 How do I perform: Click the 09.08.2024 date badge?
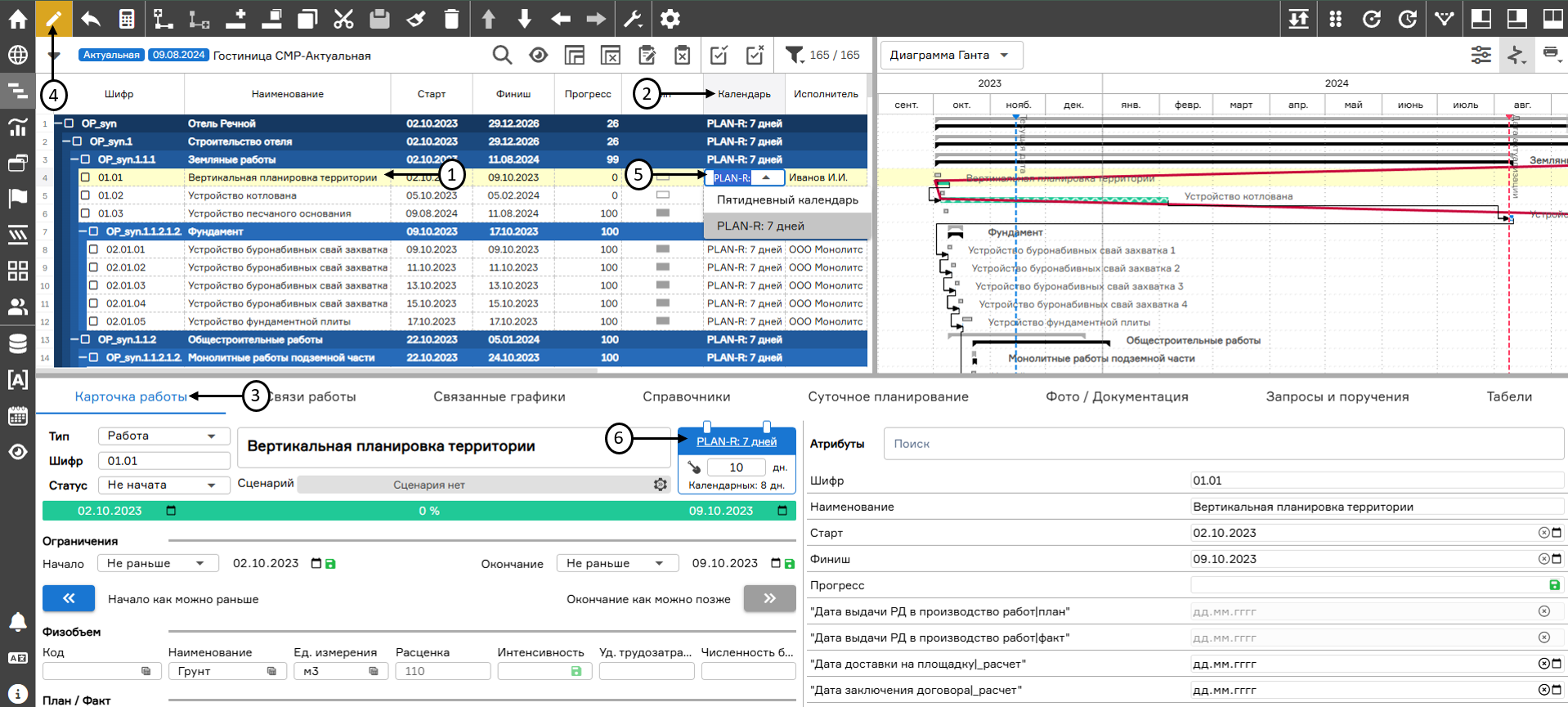tap(179, 55)
